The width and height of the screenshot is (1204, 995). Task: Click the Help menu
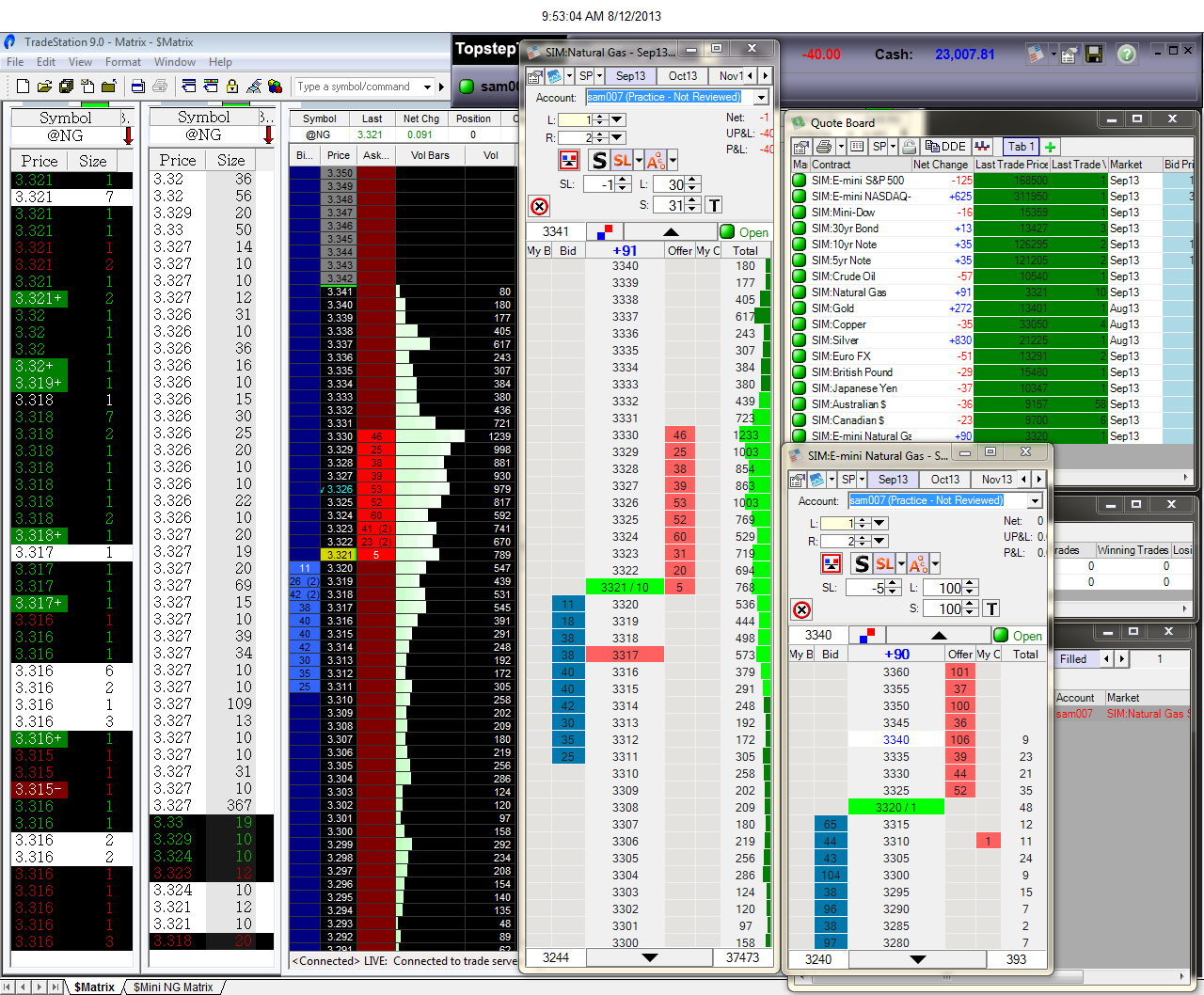(x=220, y=62)
